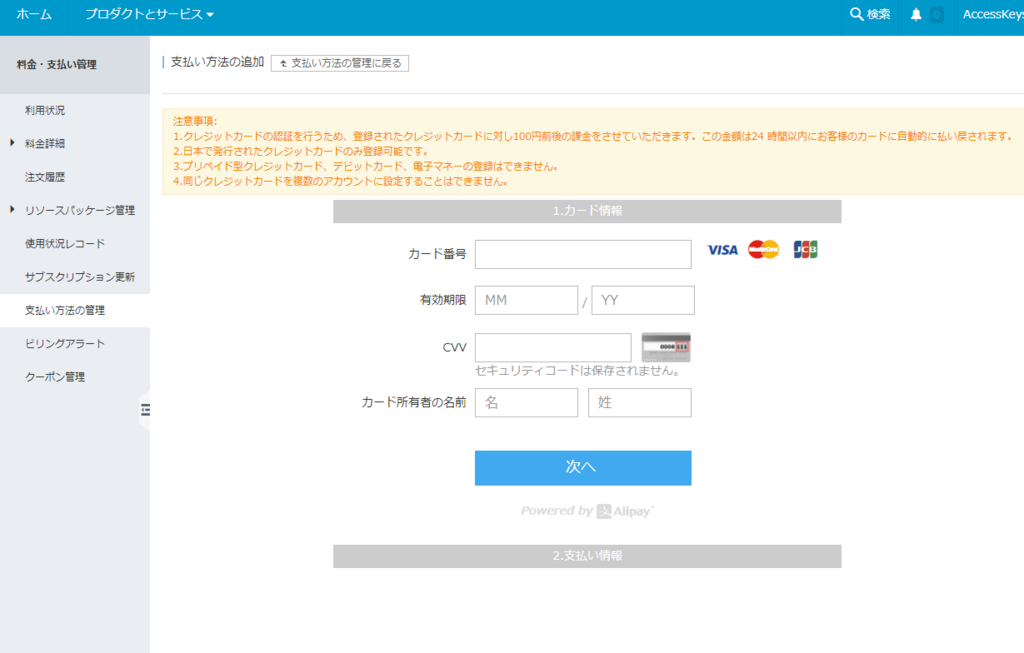
Task: Click the MasterCard logo
Action: (x=763, y=249)
